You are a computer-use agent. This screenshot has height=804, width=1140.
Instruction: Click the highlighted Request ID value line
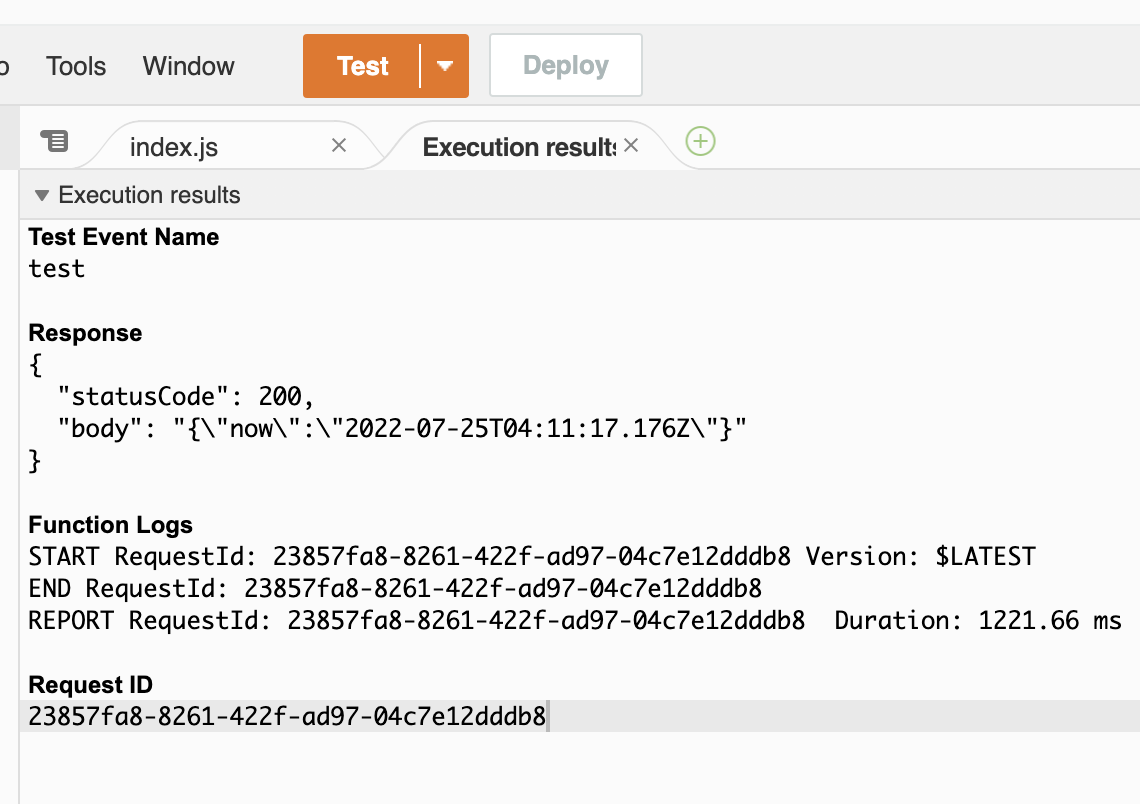pos(287,716)
